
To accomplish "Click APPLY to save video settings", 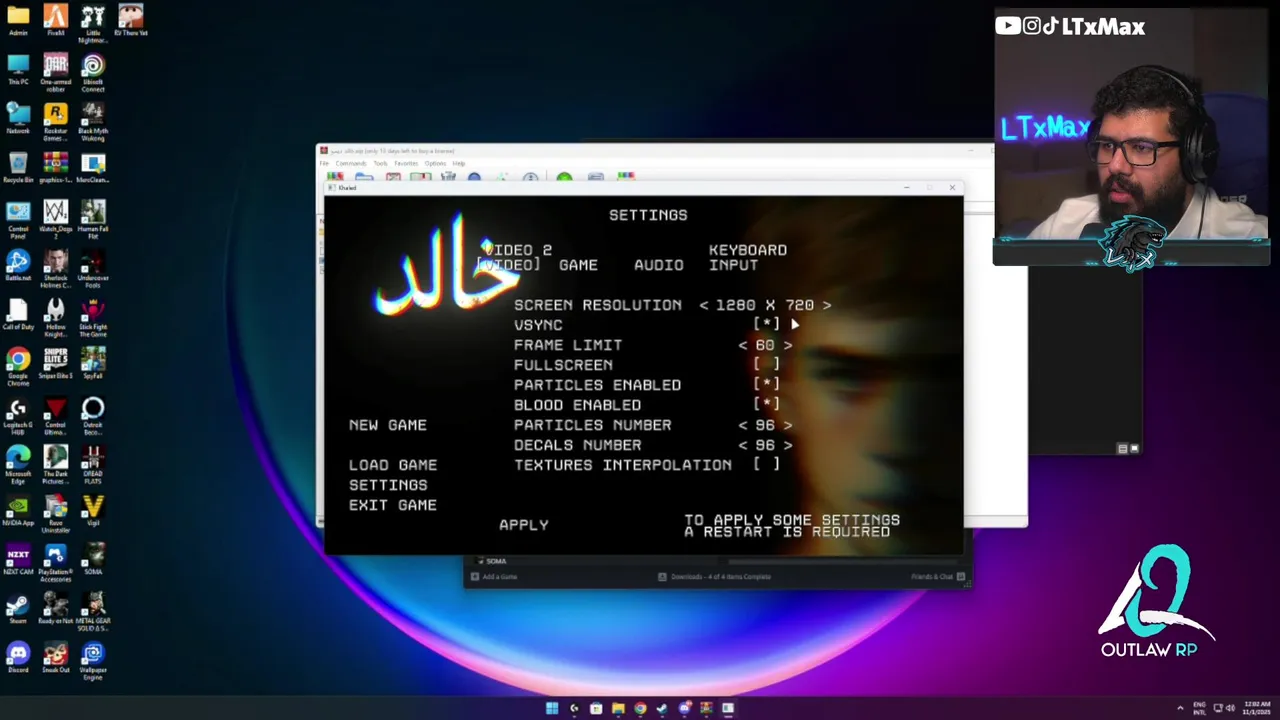I will [x=524, y=525].
